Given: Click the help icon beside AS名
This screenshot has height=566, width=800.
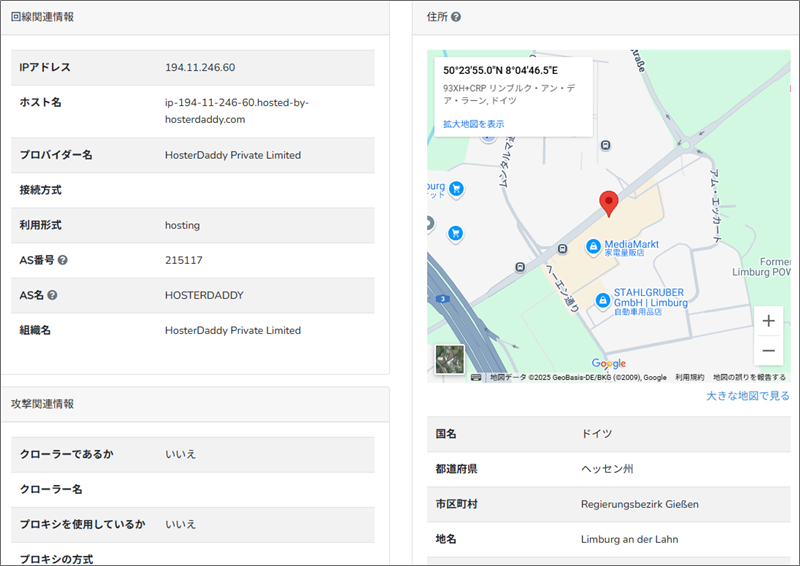Looking at the screenshot, I should [x=52, y=295].
